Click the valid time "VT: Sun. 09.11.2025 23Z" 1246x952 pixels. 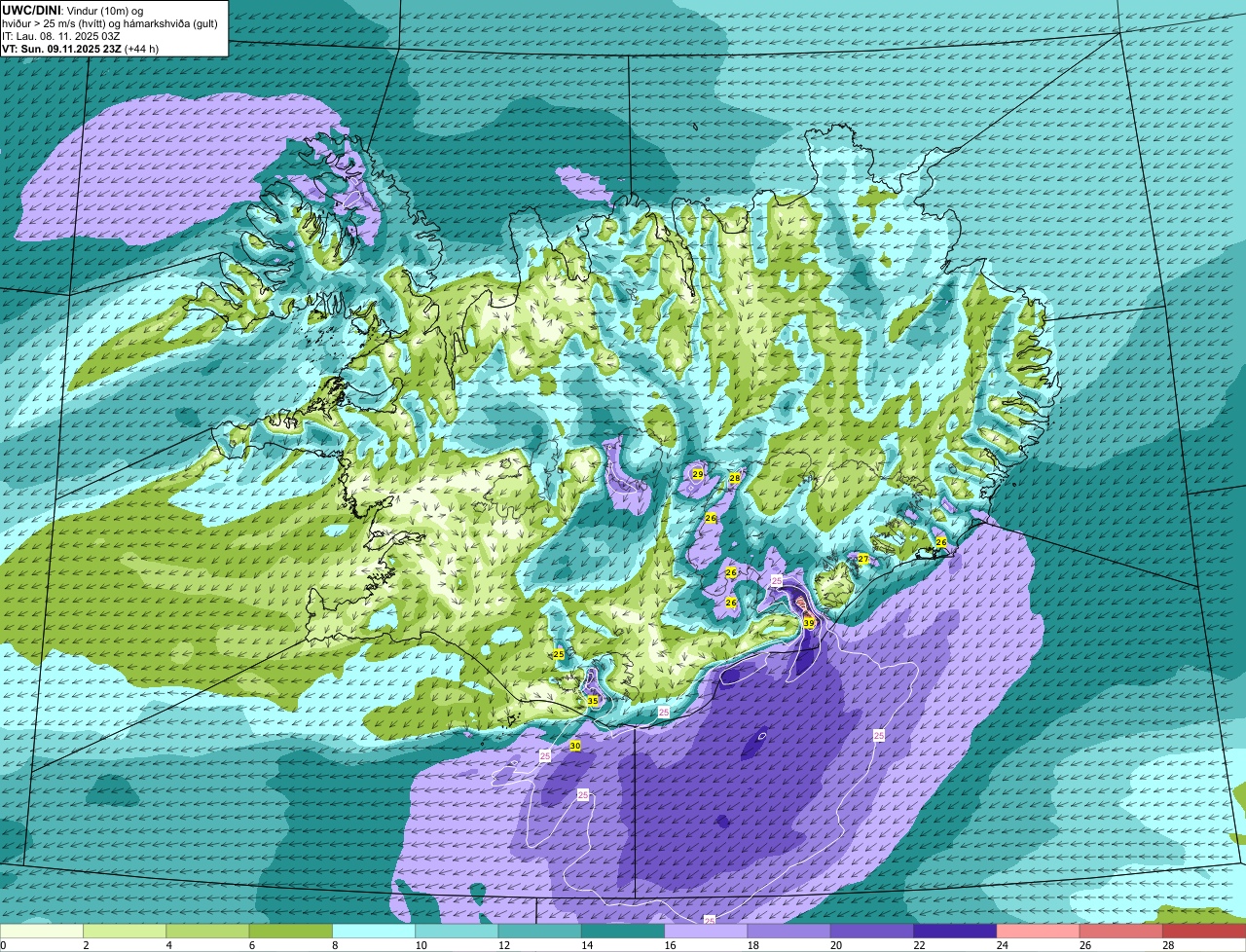pyautogui.click(x=62, y=48)
